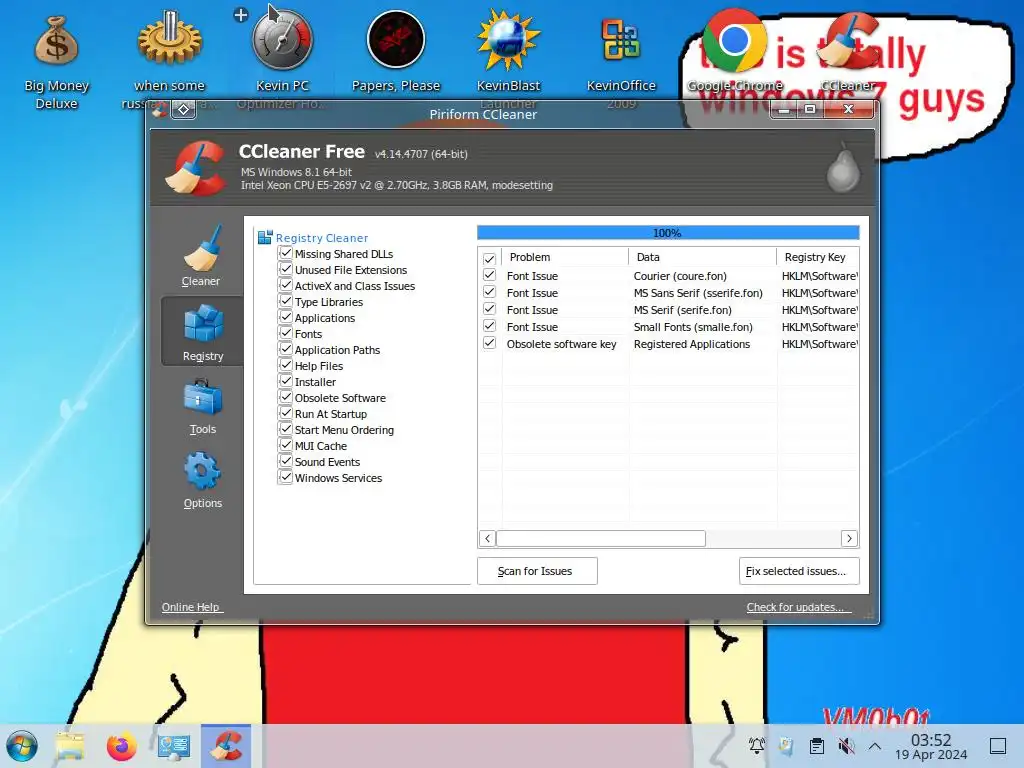
Task: Click Sound Events label
Action: (327, 462)
